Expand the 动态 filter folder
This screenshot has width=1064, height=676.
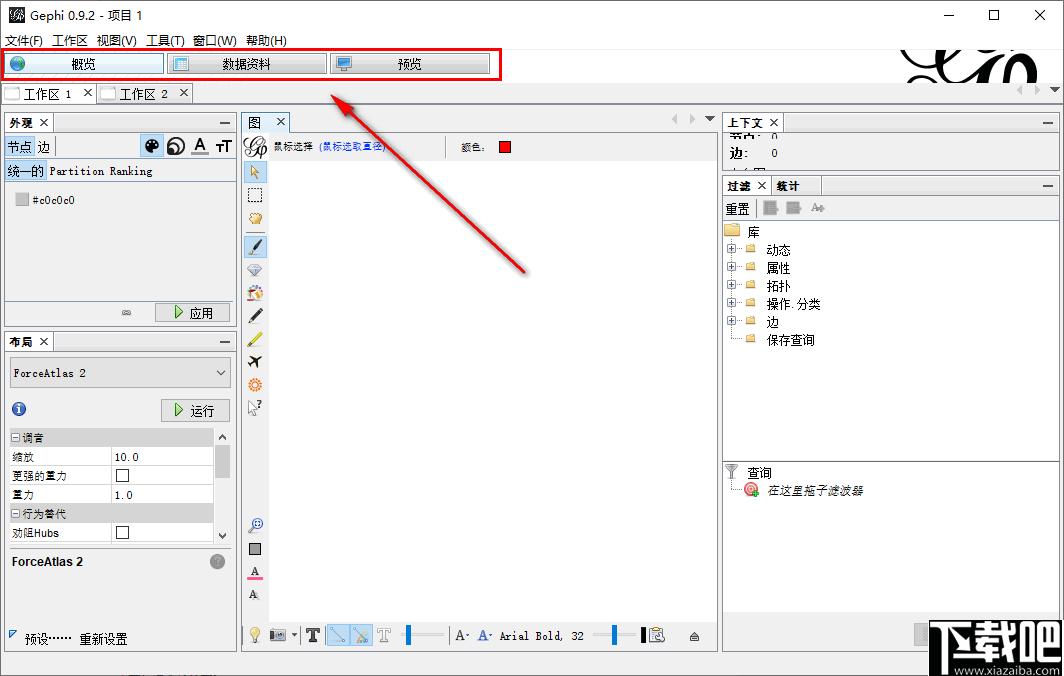pyautogui.click(x=732, y=248)
